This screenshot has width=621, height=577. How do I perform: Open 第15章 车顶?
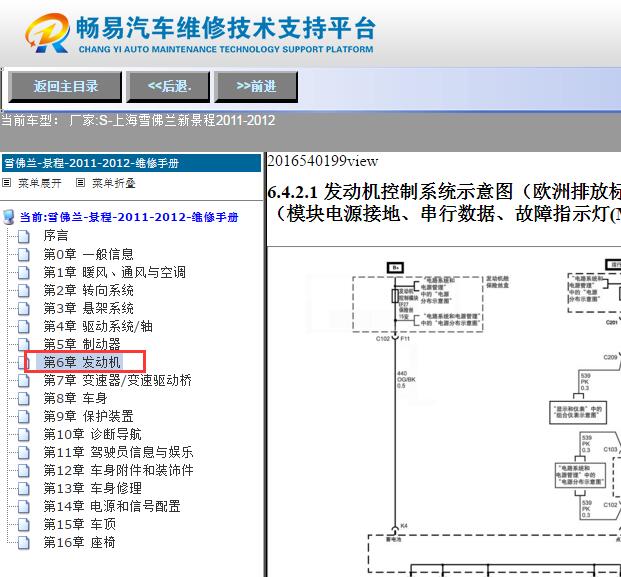[80, 524]
